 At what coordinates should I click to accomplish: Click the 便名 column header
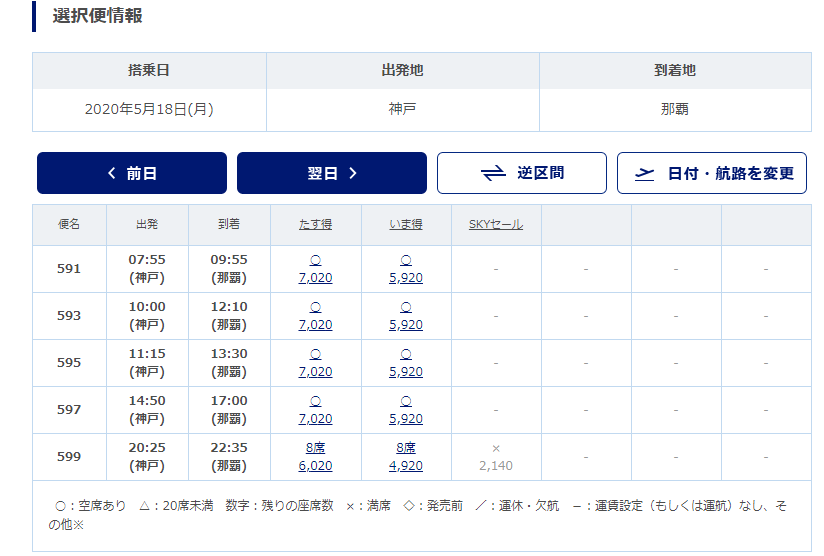coord(69,224)
